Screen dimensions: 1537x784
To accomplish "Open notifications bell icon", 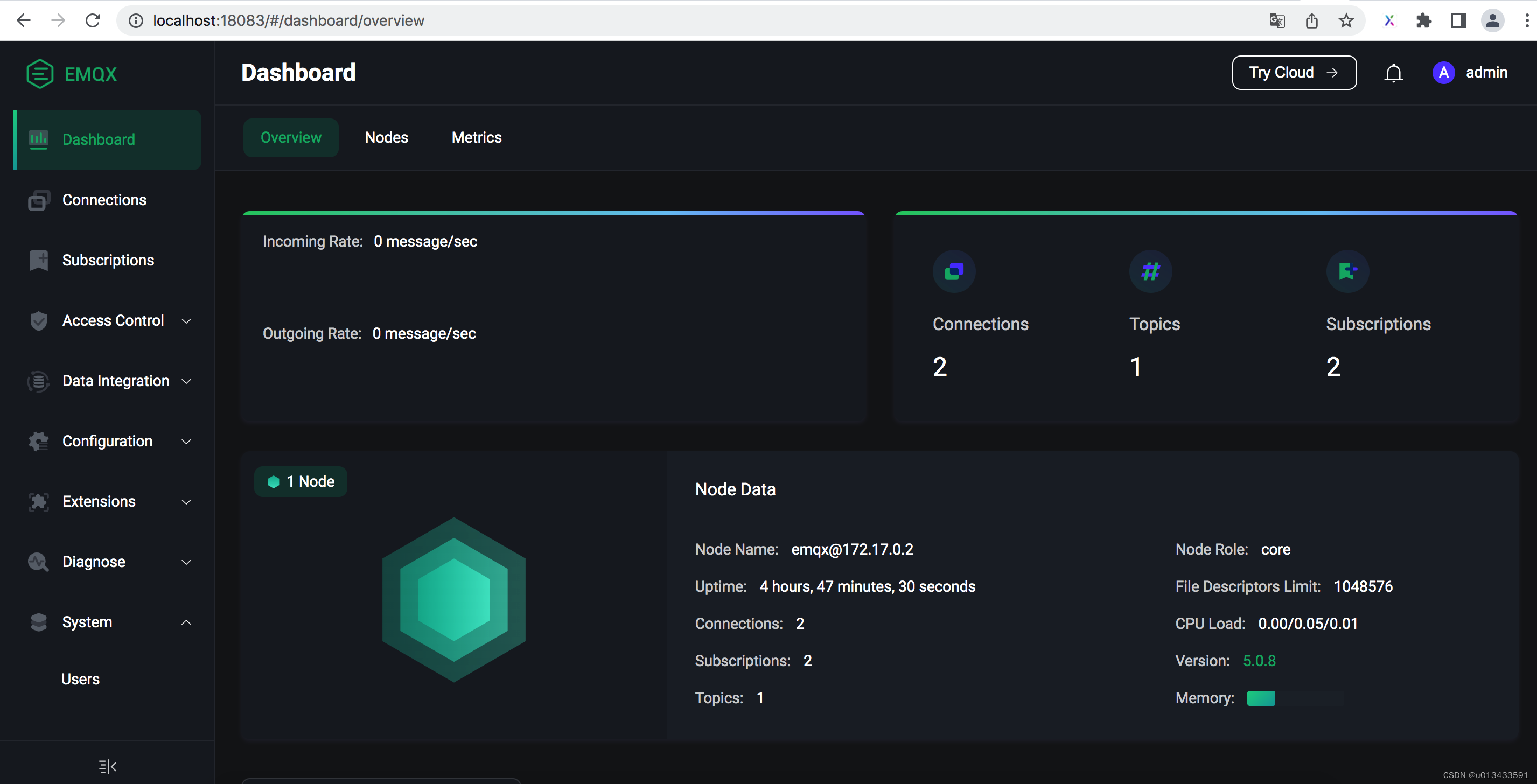I will click(1393, 73).
